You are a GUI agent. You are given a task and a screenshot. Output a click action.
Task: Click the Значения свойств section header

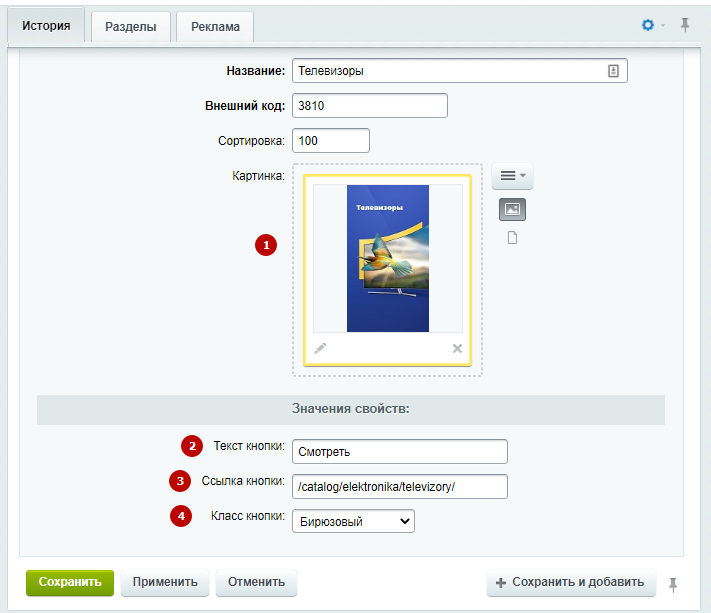click(351, 409)
